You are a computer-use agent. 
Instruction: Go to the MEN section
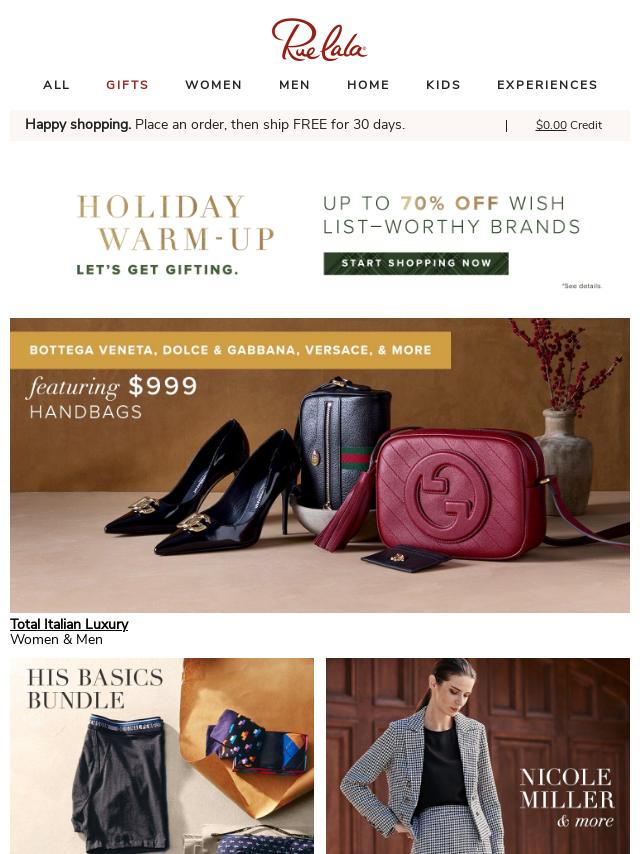coord(295,85)
